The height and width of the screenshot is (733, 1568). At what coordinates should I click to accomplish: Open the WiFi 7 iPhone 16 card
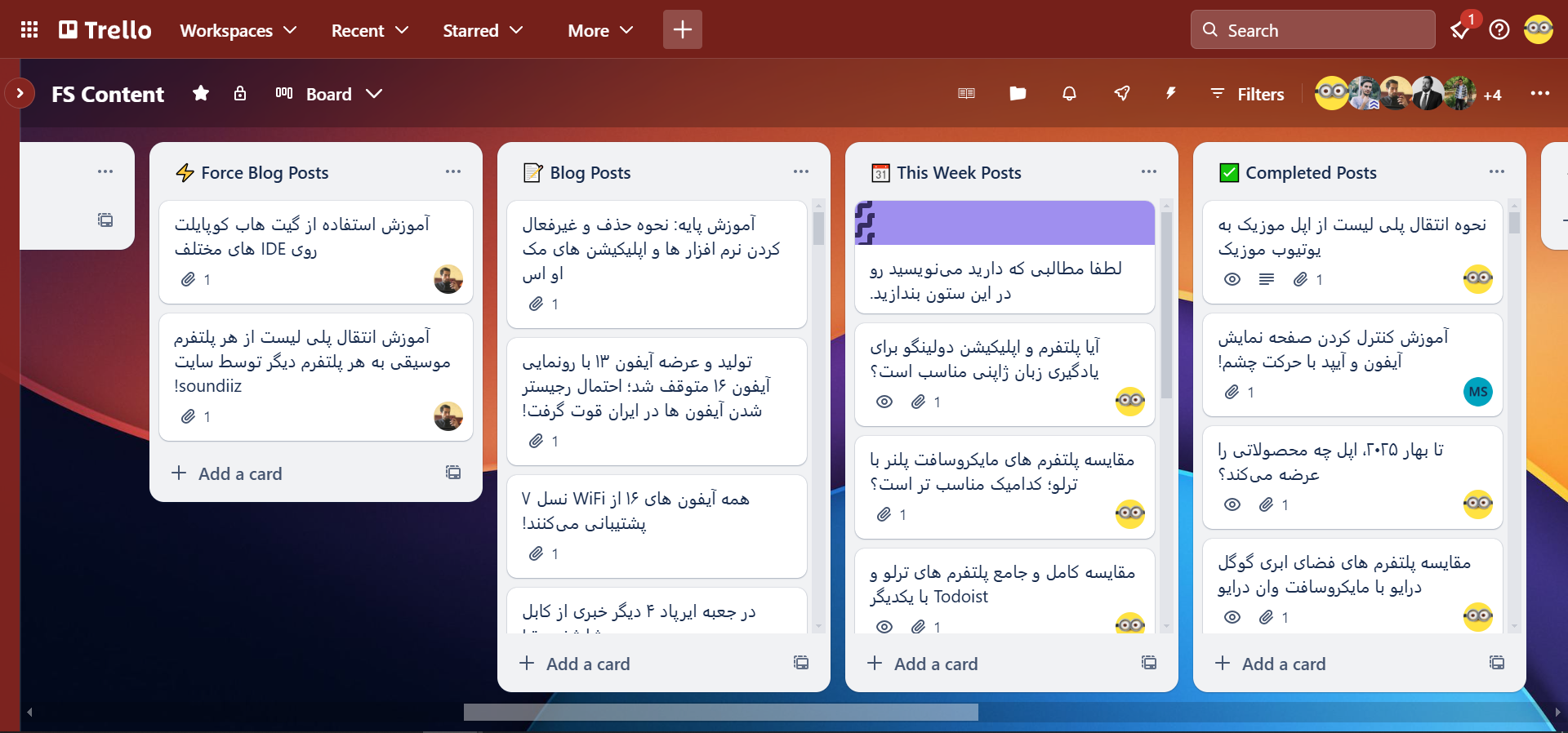(657, 526)
